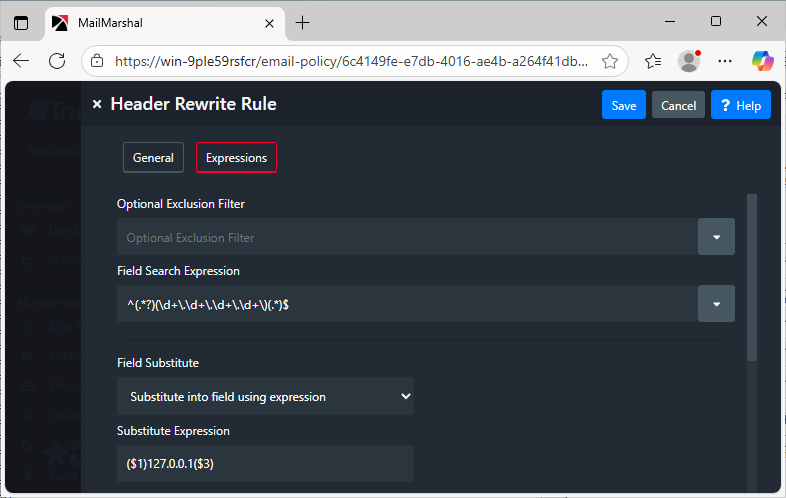786x498 pixels.
Task: Click the Substitute Expression text field
Action: click(265, 464)
